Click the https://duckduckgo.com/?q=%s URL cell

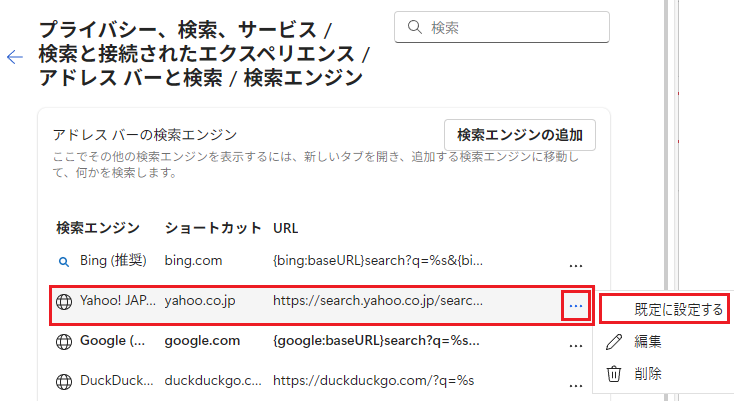click(374, 380)
